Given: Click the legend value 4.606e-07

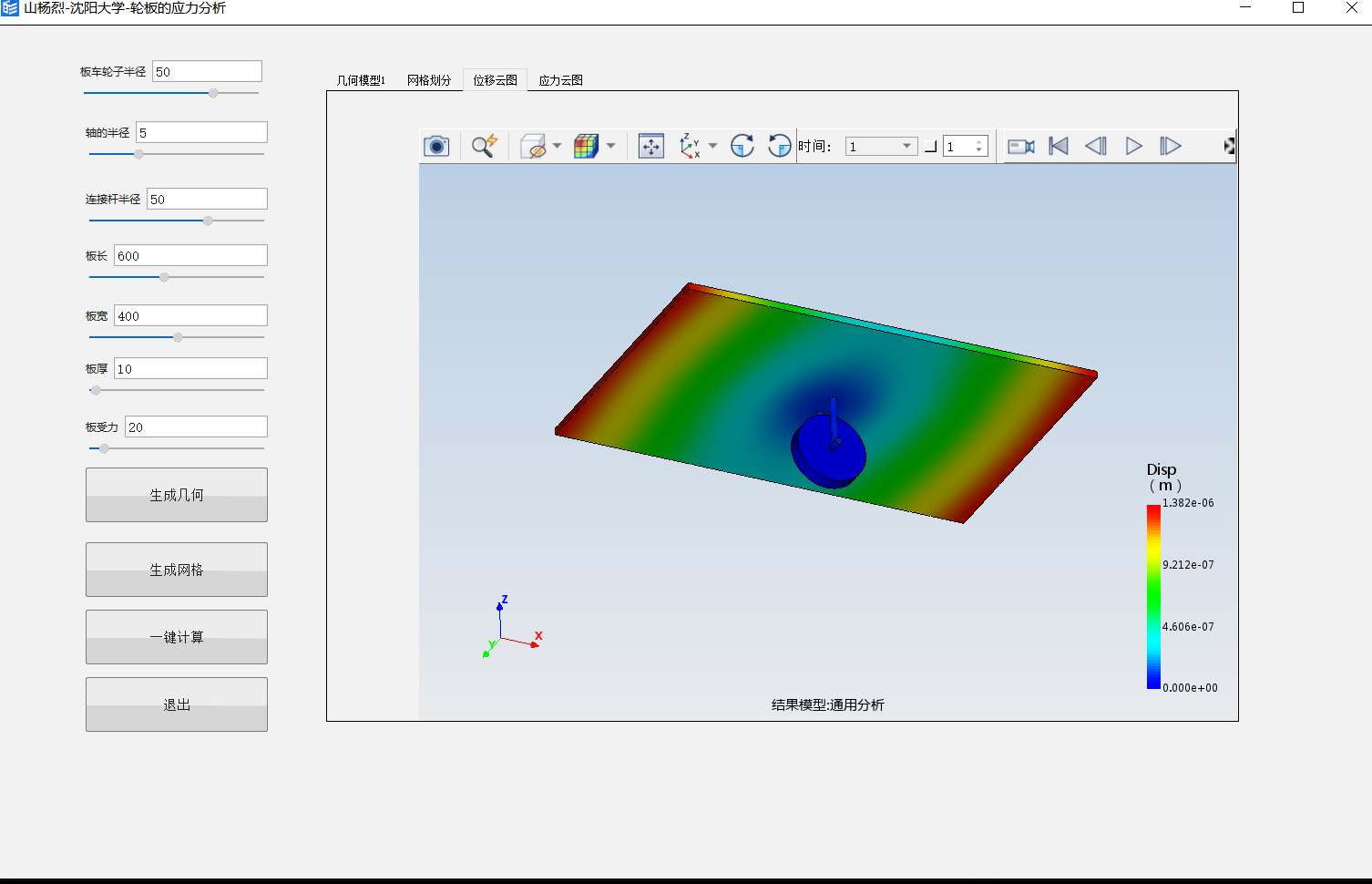Looking at the screenshot, I should coord(1188,627).
